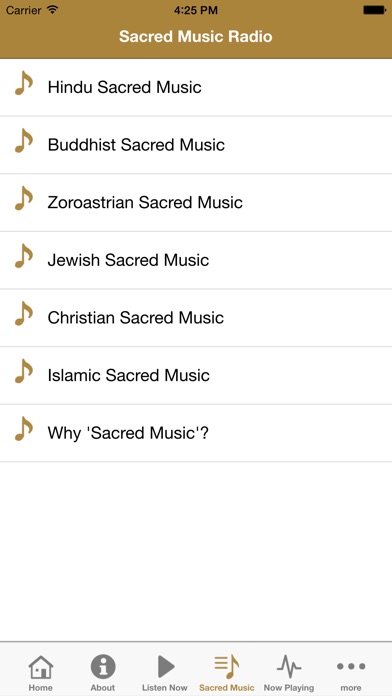Click music note beside Hindu Sacred Music
Viewport: 392px width, 696px height.
pyautogui.click(x=24, y=83)
